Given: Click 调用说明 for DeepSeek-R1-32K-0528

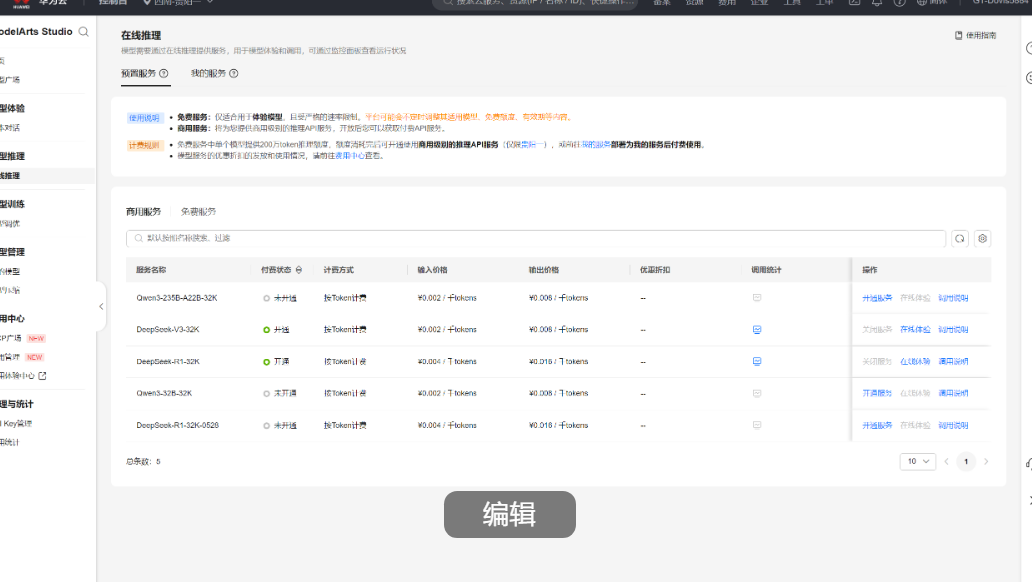Looking at the screenshot, I should (953, 425).
